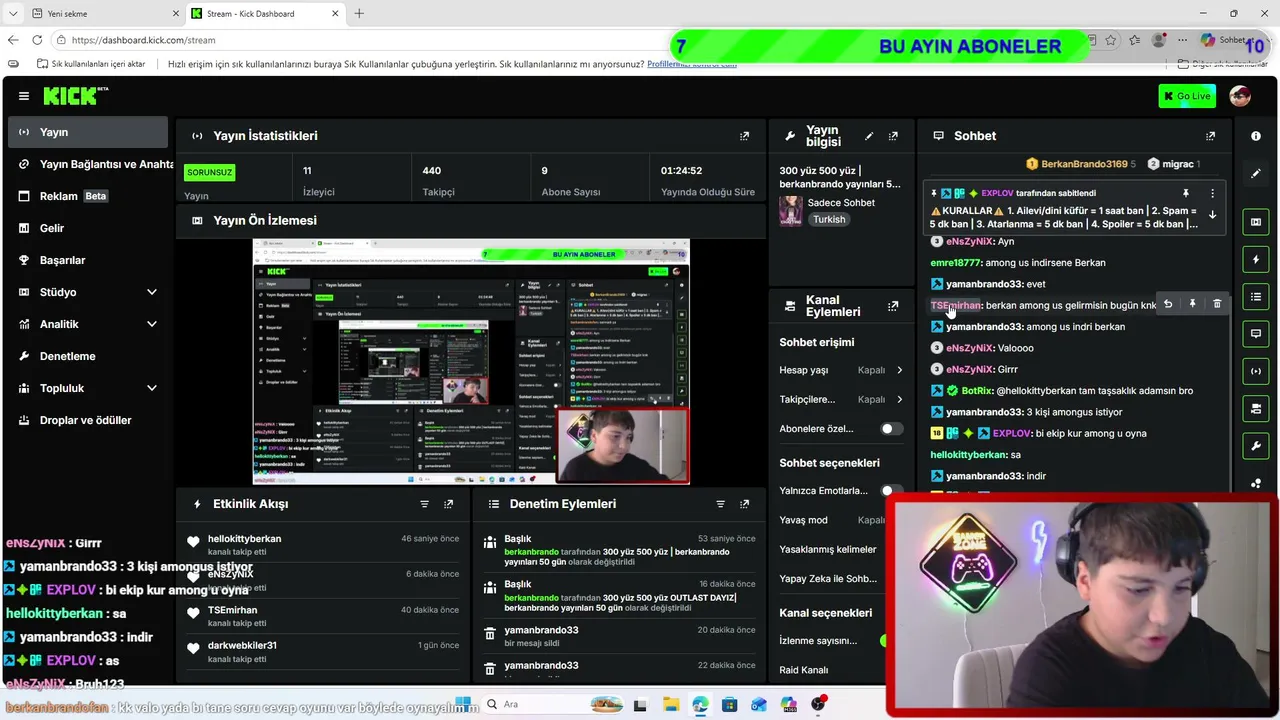Open the Windows Start menu
The height and width of the screenshot is (720, 1280).
pos(463,704)
